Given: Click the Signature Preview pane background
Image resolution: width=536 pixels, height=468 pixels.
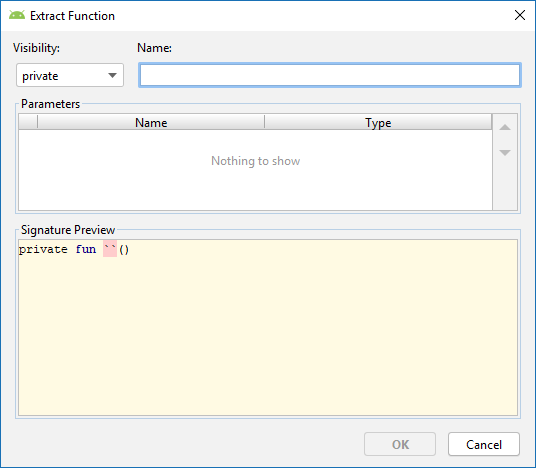Looking at the screenshot, I should coord(268,335).
